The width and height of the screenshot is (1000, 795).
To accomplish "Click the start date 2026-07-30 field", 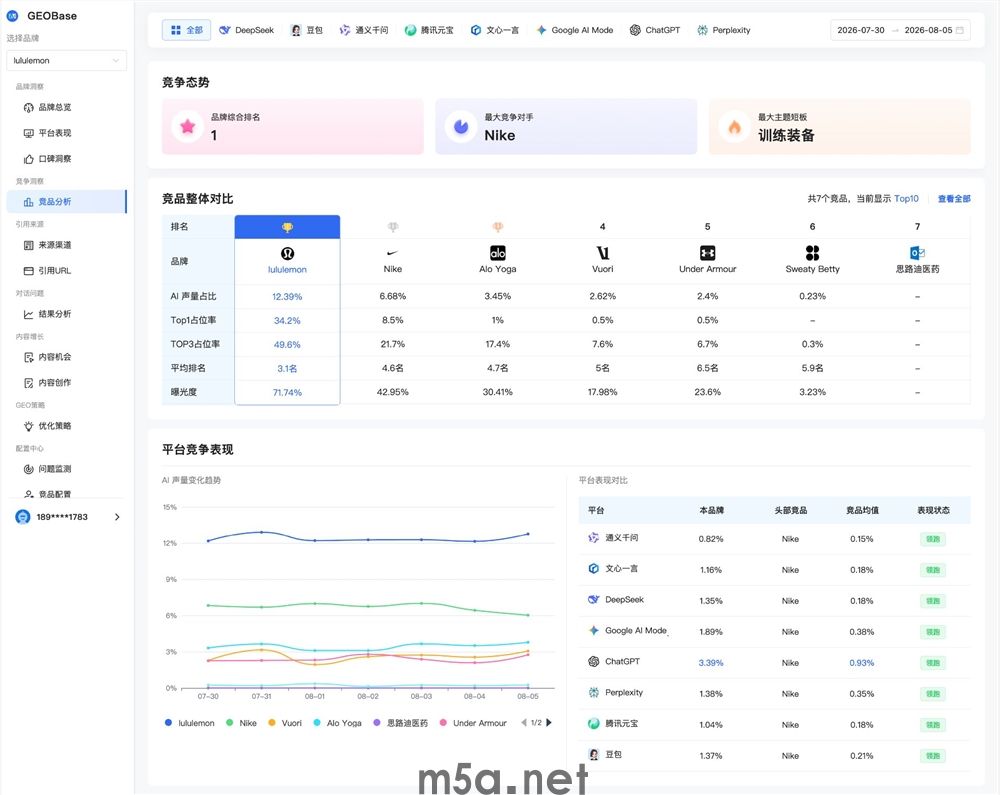I will [x=861, y=30].
